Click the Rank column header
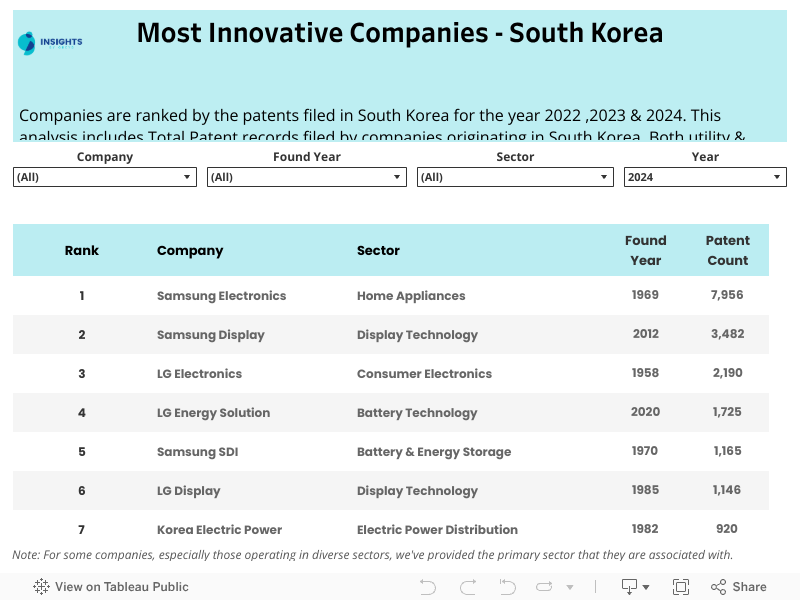The image size is (800, 600). 82,251
